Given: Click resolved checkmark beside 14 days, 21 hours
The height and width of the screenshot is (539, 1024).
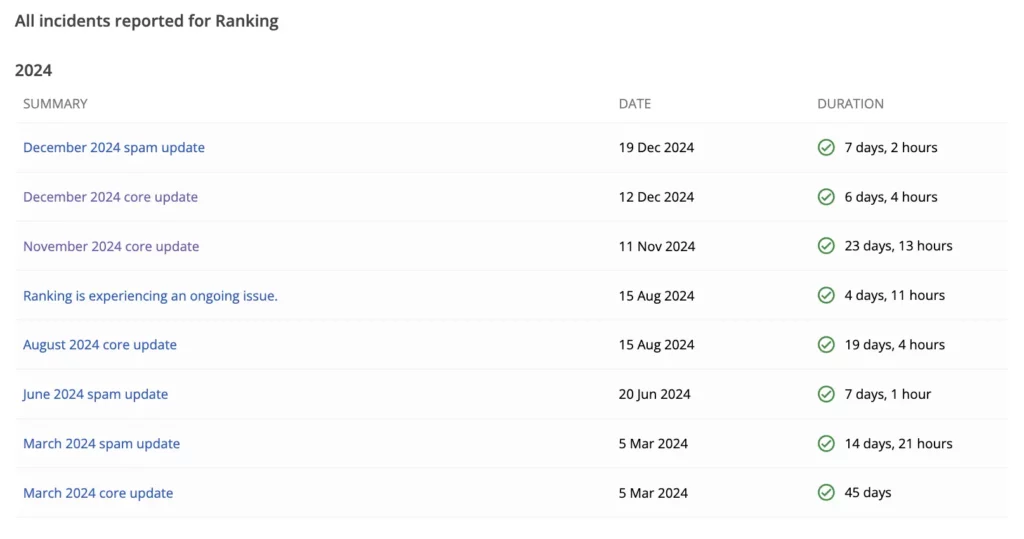Looking at the screenshot, I should click(826, 444).
